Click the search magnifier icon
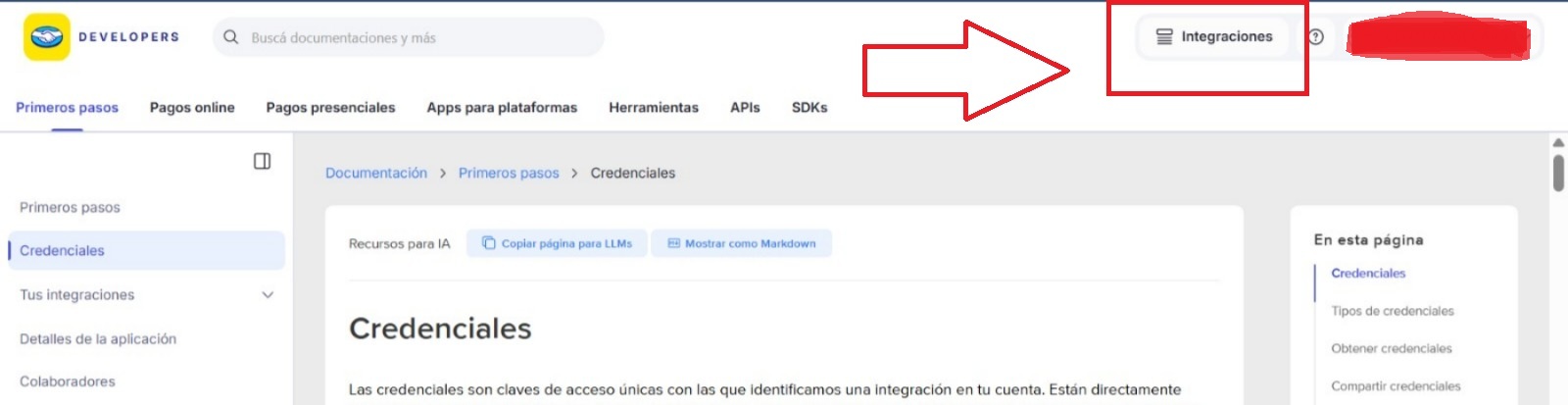Image resolution: width=1568 pixels, height=405 pixels. (231, 37)
